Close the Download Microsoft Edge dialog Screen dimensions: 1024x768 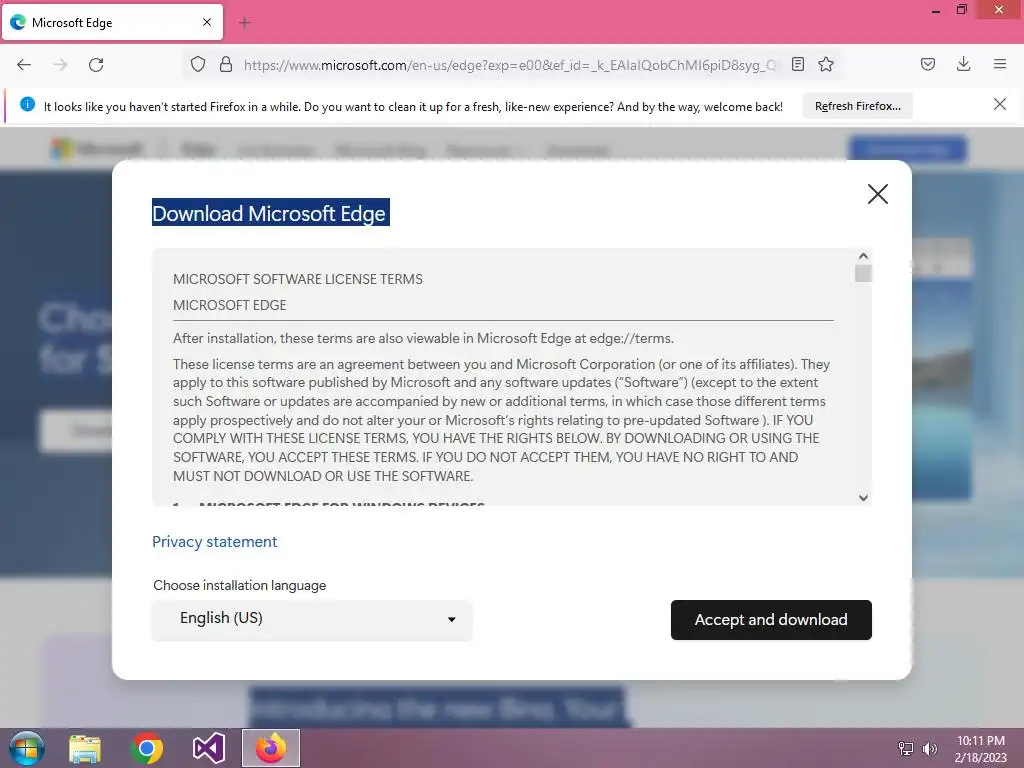click(x=878, y=194)
